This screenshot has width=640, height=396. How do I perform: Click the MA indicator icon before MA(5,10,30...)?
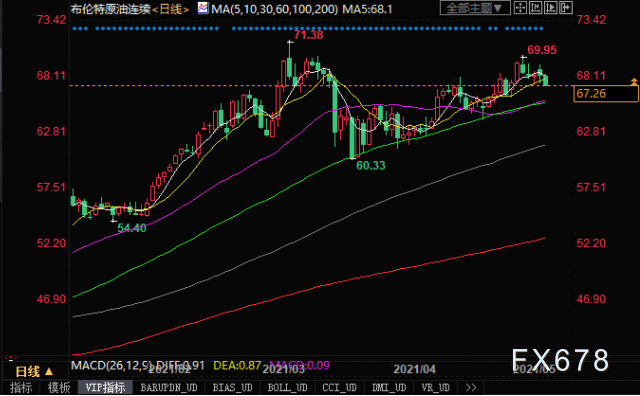(x=202, y=8)
